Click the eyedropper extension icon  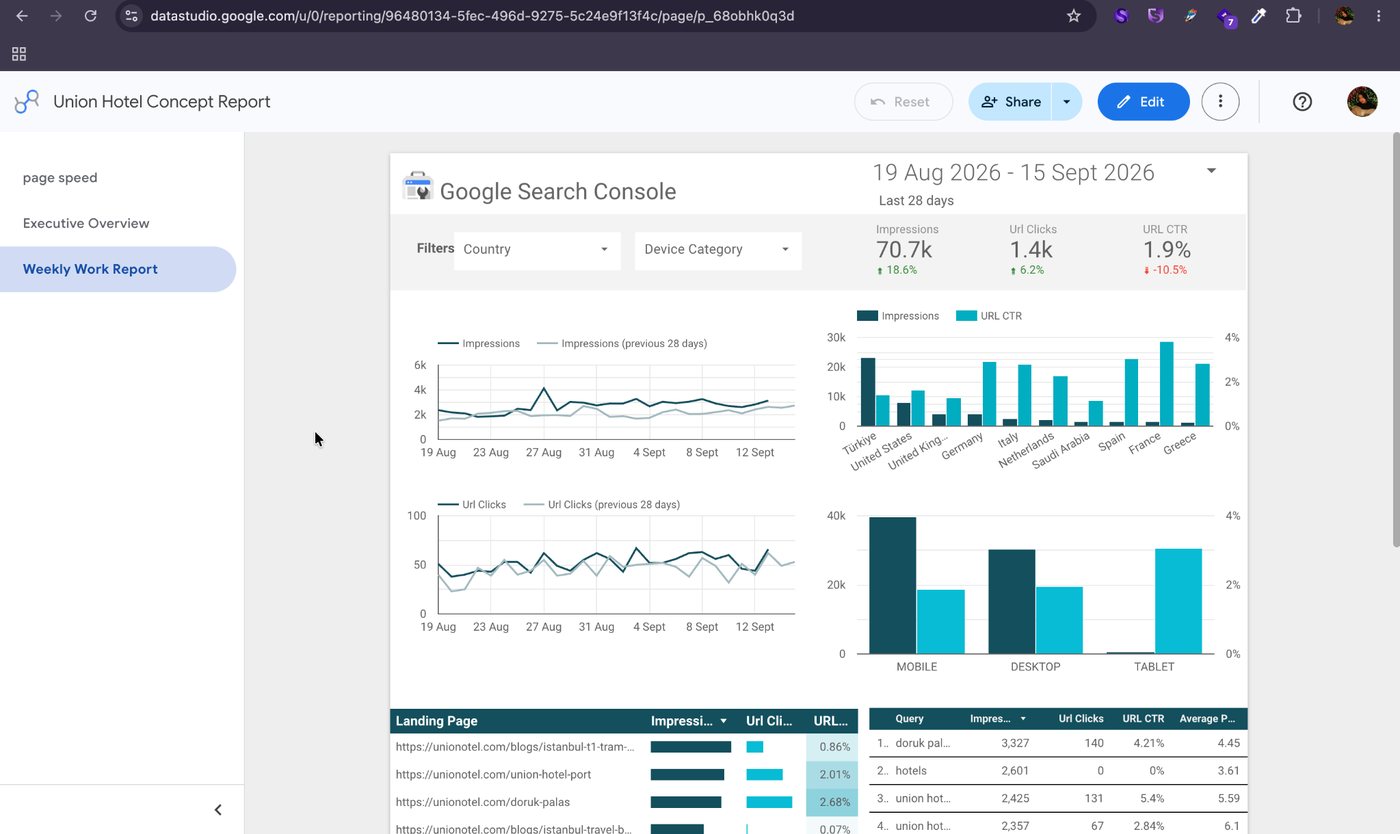[x=1259, y=16]
